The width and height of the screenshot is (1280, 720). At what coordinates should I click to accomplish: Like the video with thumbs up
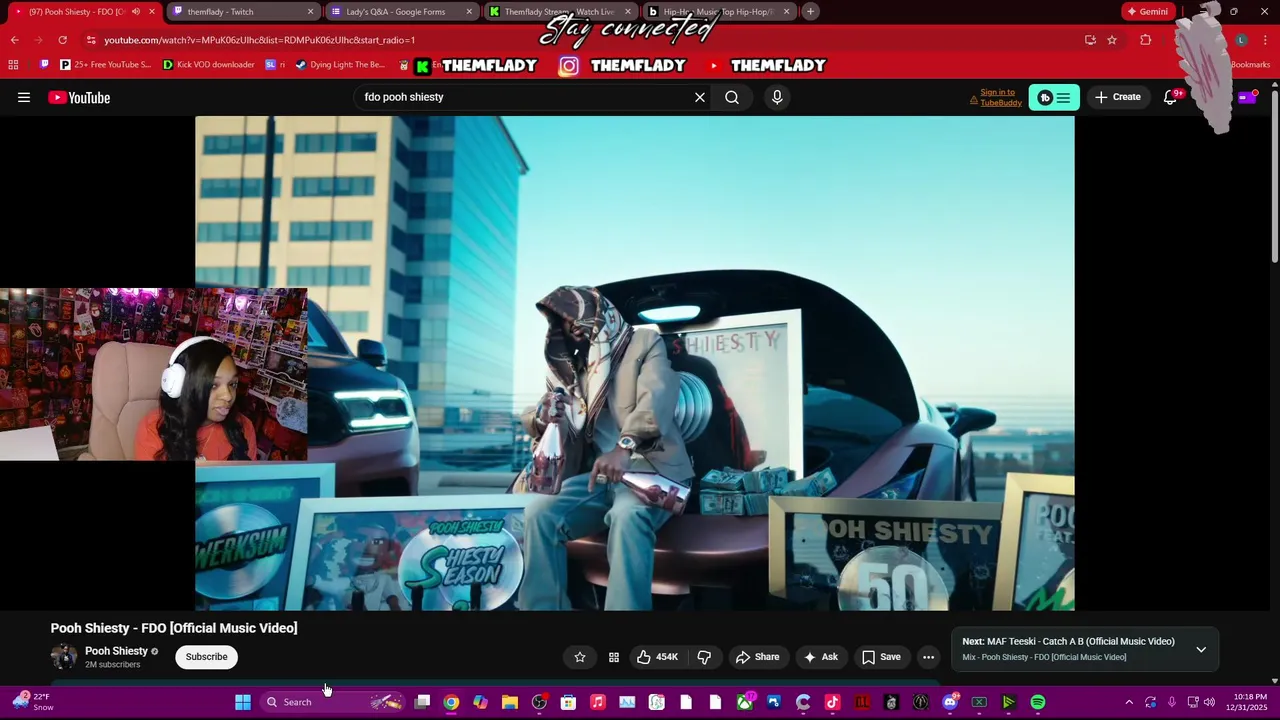(x=658, y=657)
